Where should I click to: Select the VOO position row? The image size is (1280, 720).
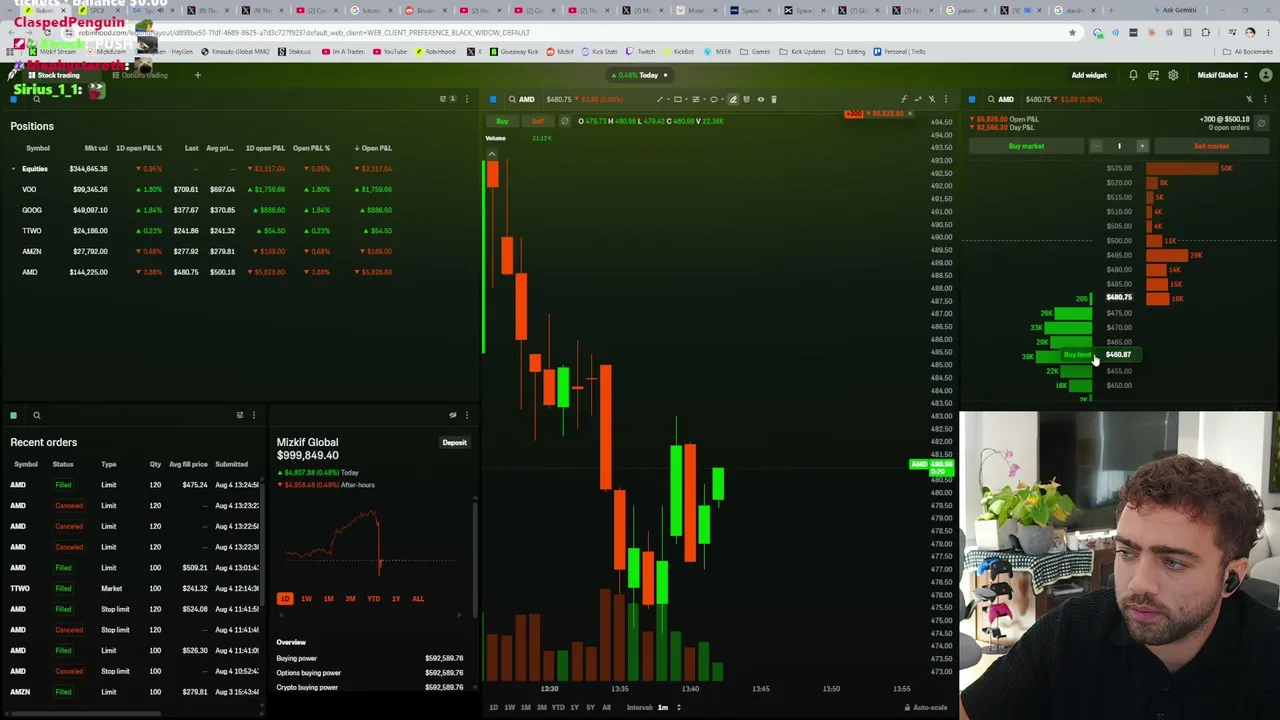tap(200, 189)
